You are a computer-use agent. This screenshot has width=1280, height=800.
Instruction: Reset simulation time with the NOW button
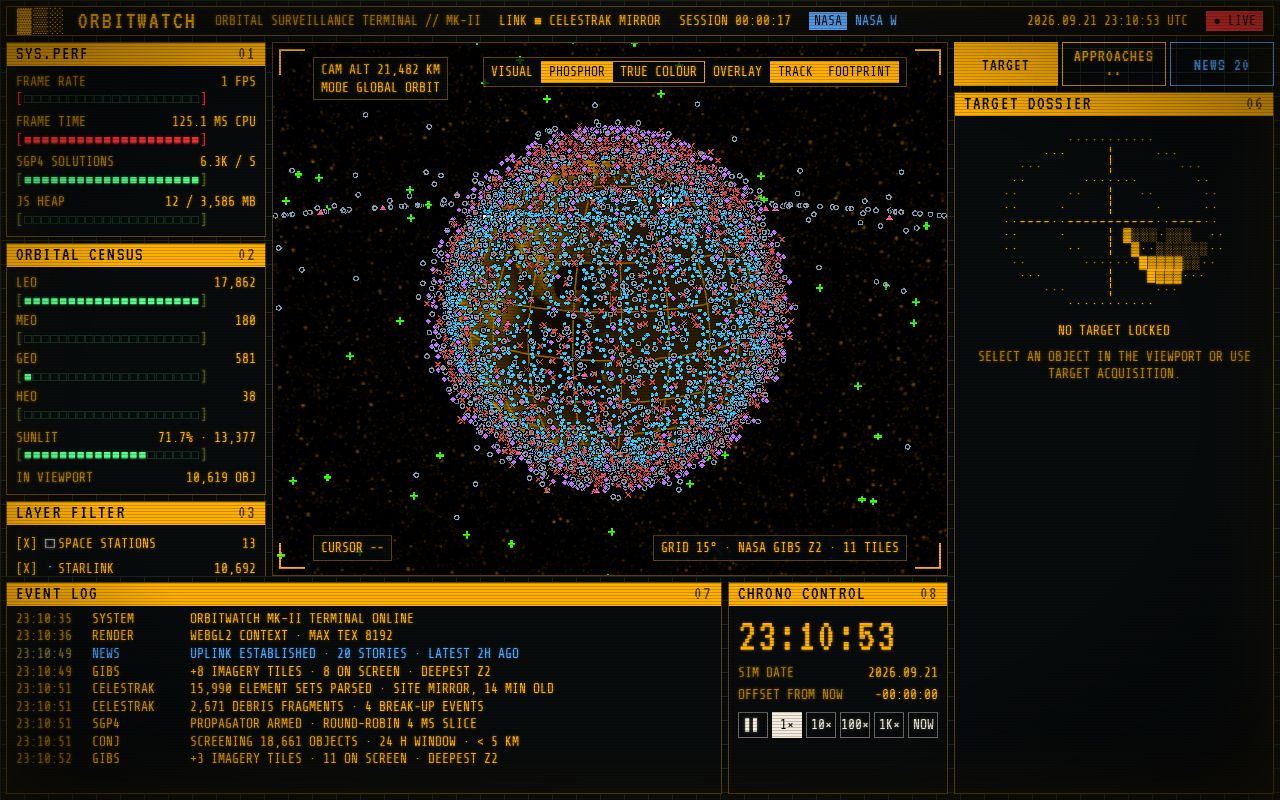pyautogui.click(x=923, y=725)
